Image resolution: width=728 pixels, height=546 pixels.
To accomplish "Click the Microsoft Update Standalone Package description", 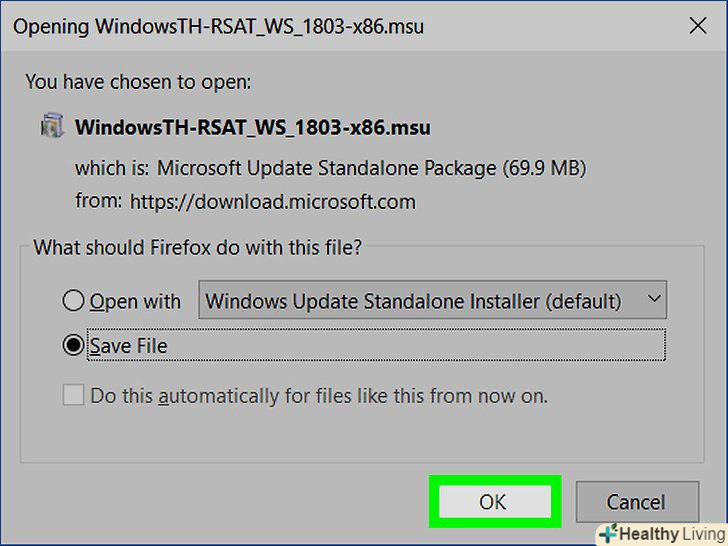I will pos(372,167).
